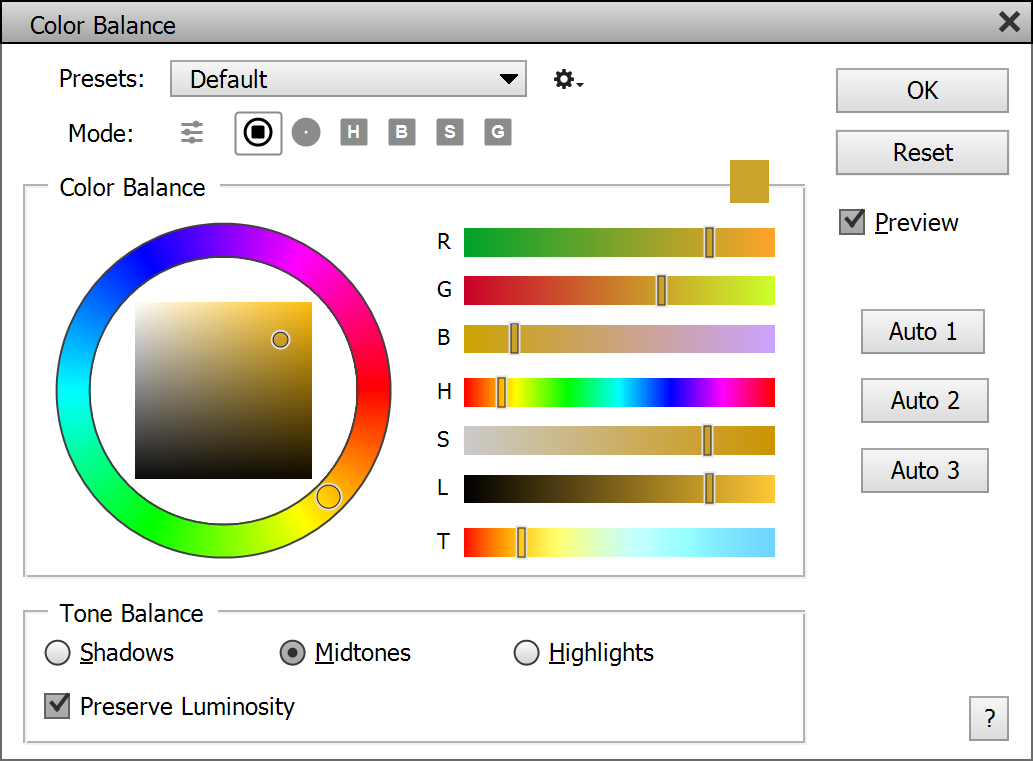Select the Highlights tone option

(526, 653)
